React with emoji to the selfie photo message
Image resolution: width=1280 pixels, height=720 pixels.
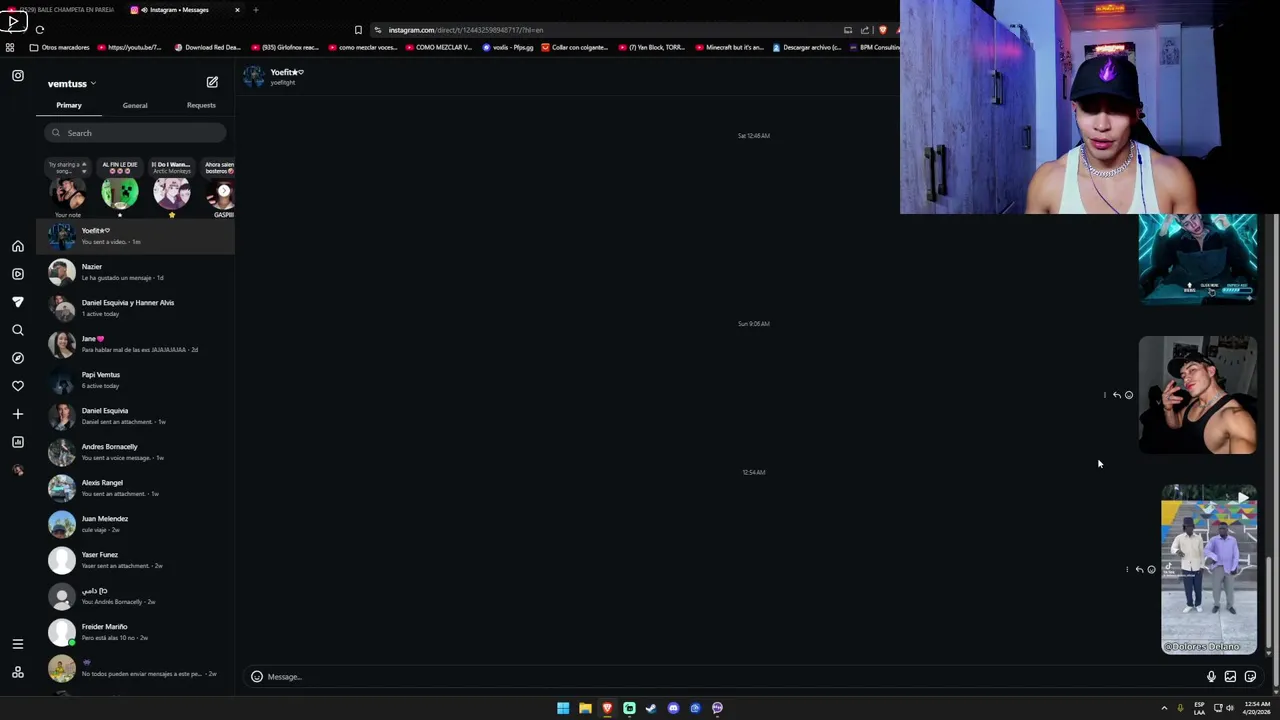click(x=1129, y=395)
